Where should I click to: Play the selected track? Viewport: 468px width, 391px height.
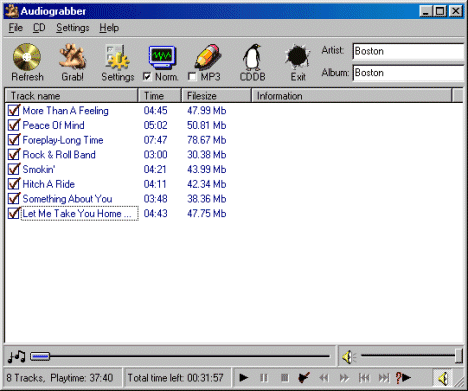pyautogui.click(x=244, y=378)
